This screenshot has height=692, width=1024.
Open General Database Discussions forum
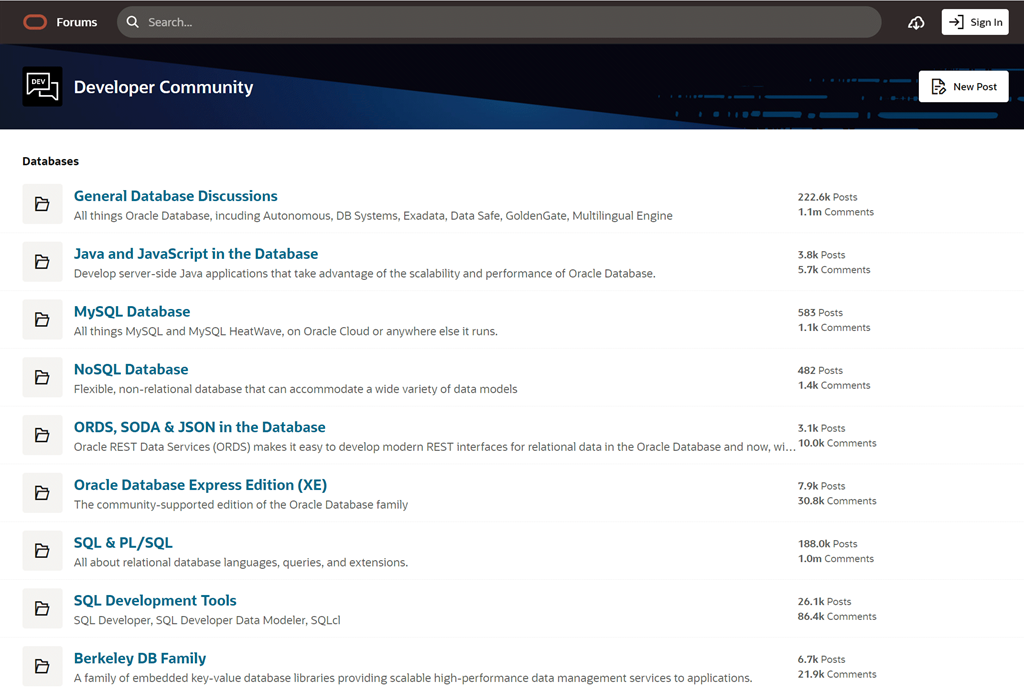point(176,196)
